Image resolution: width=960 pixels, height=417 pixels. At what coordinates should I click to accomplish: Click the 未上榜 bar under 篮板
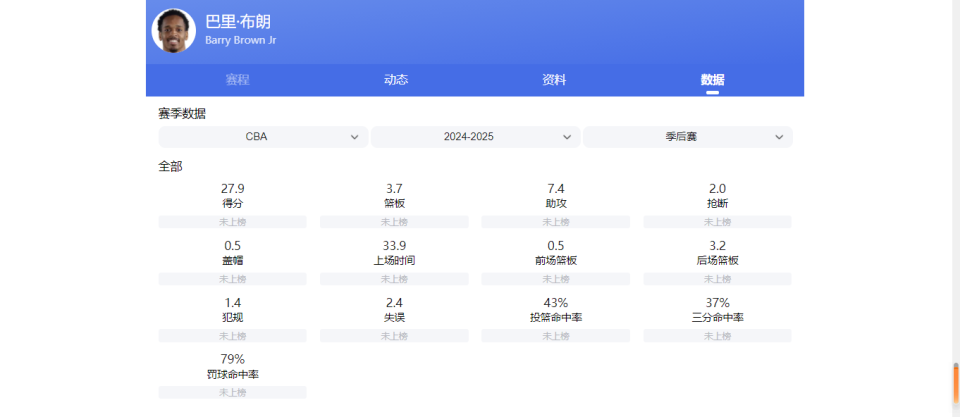(394, 222)
